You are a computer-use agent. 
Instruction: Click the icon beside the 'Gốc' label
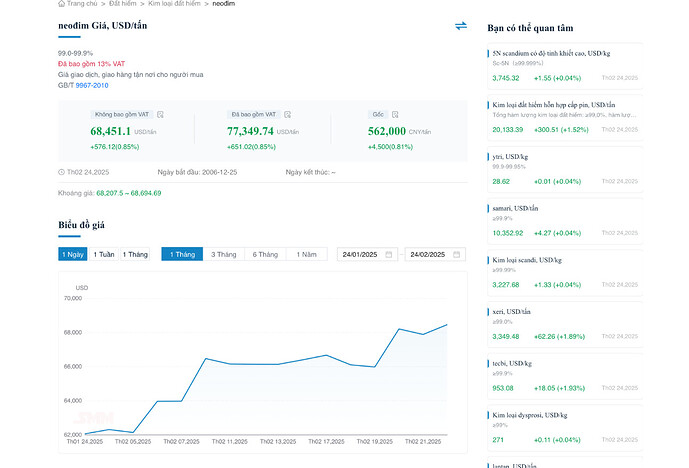[395, 115]
